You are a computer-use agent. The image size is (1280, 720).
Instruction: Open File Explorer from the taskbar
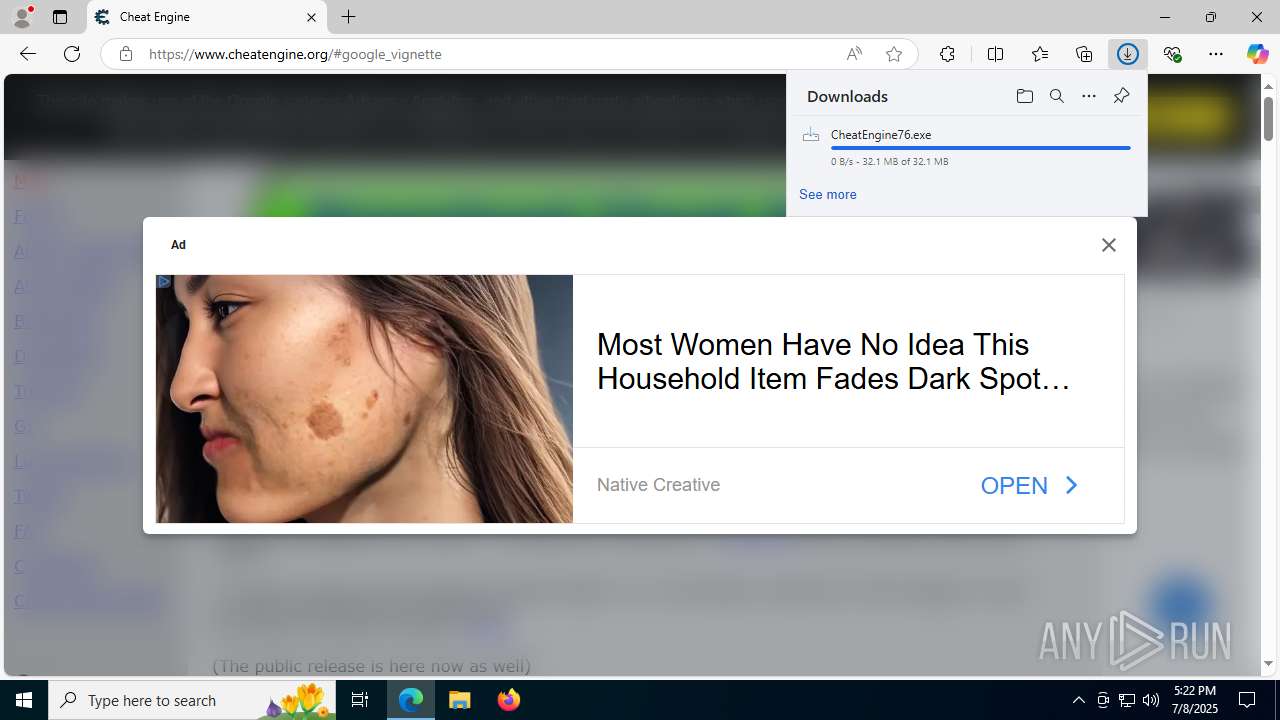[460, 700]
